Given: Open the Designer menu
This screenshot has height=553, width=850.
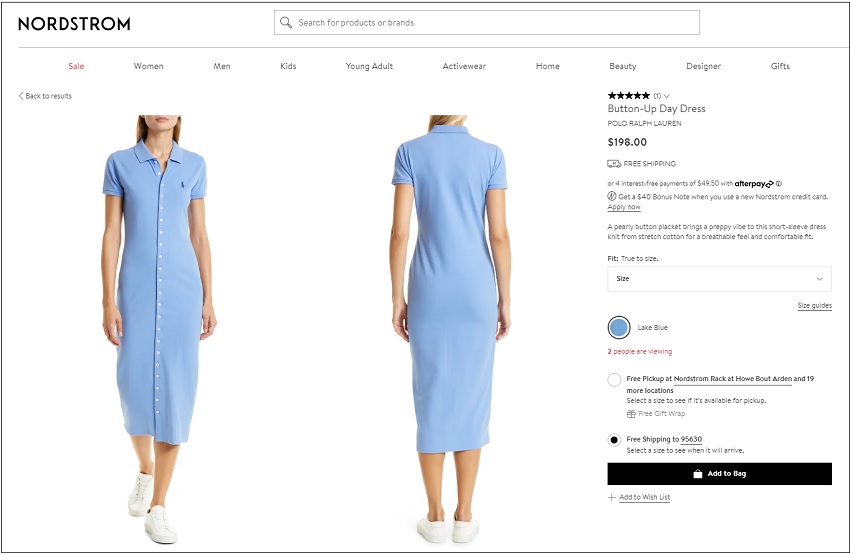Looking at the screenshot, I should (x=704, y=66).
